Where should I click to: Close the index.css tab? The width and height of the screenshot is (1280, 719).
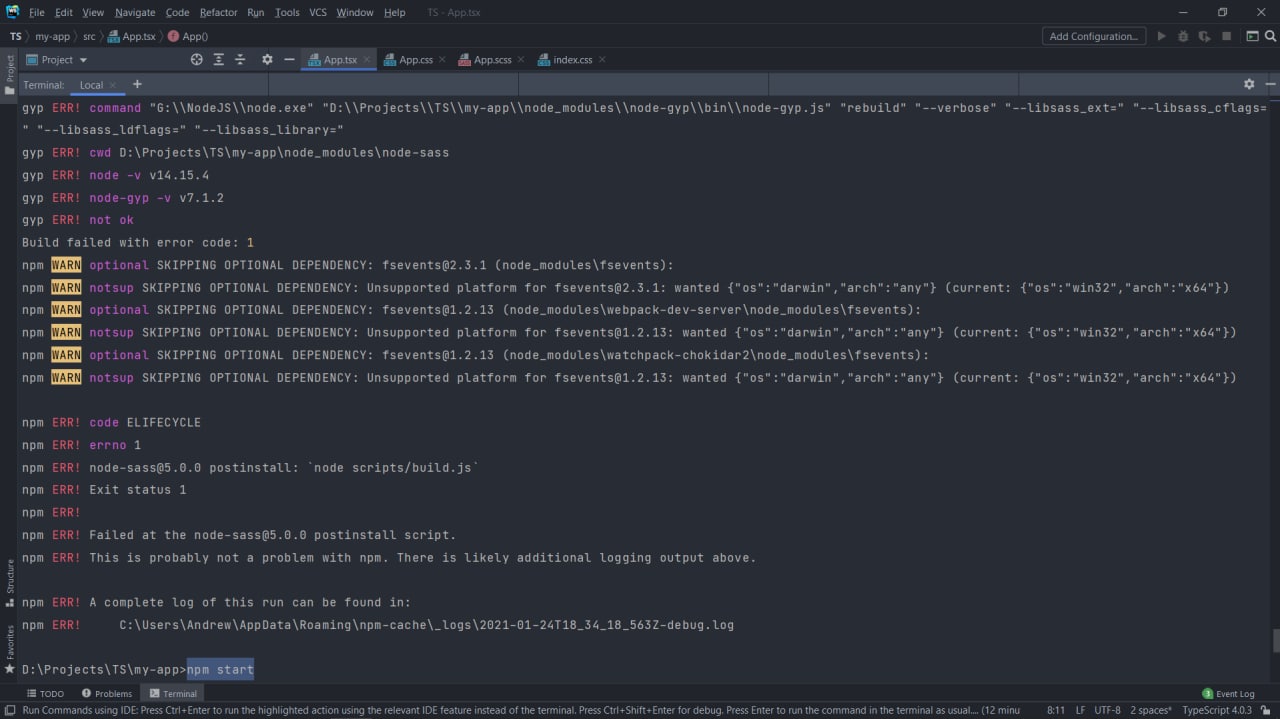[602, 60]
